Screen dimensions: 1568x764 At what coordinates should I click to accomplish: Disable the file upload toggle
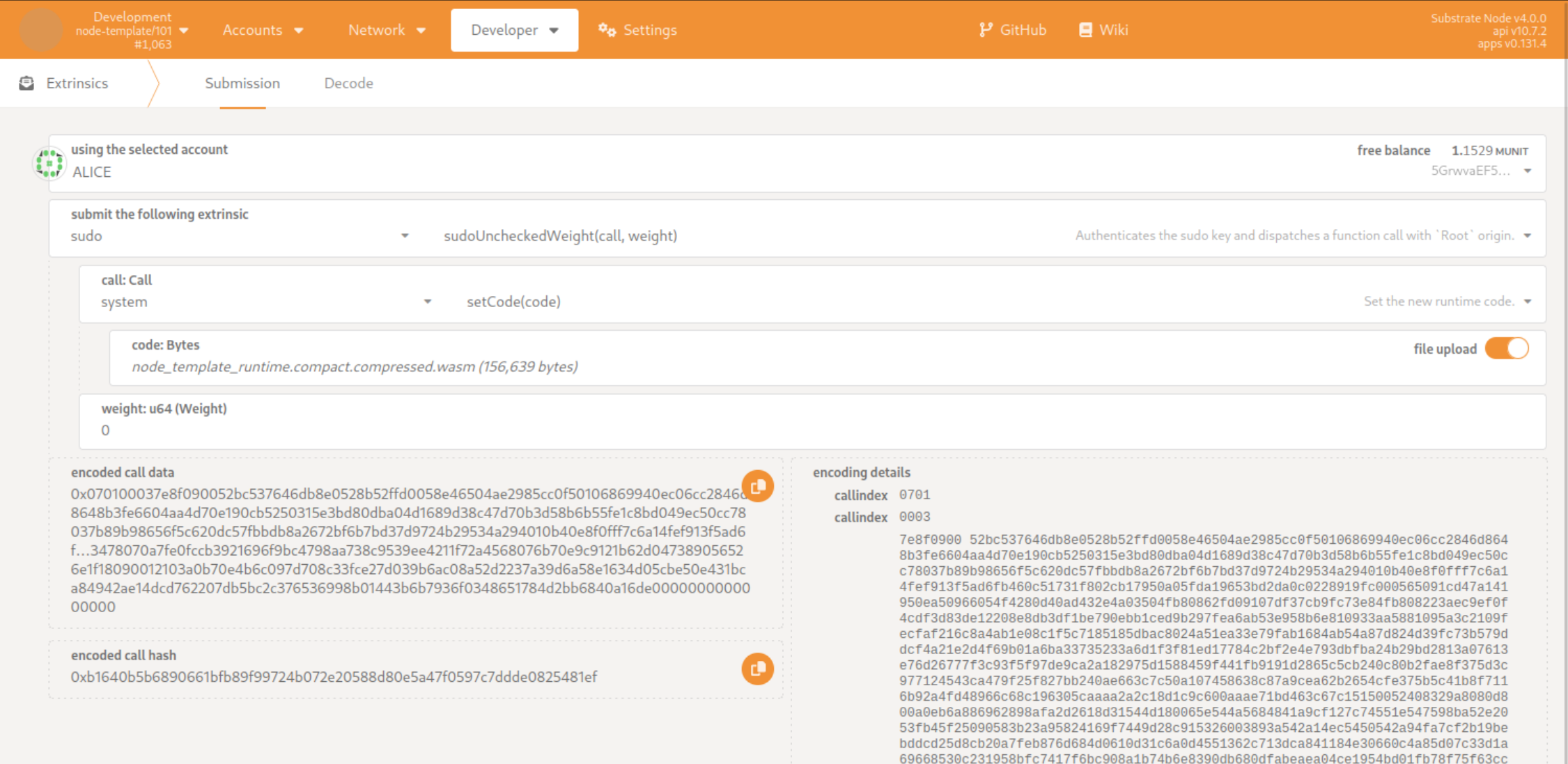pos(1506,348)
